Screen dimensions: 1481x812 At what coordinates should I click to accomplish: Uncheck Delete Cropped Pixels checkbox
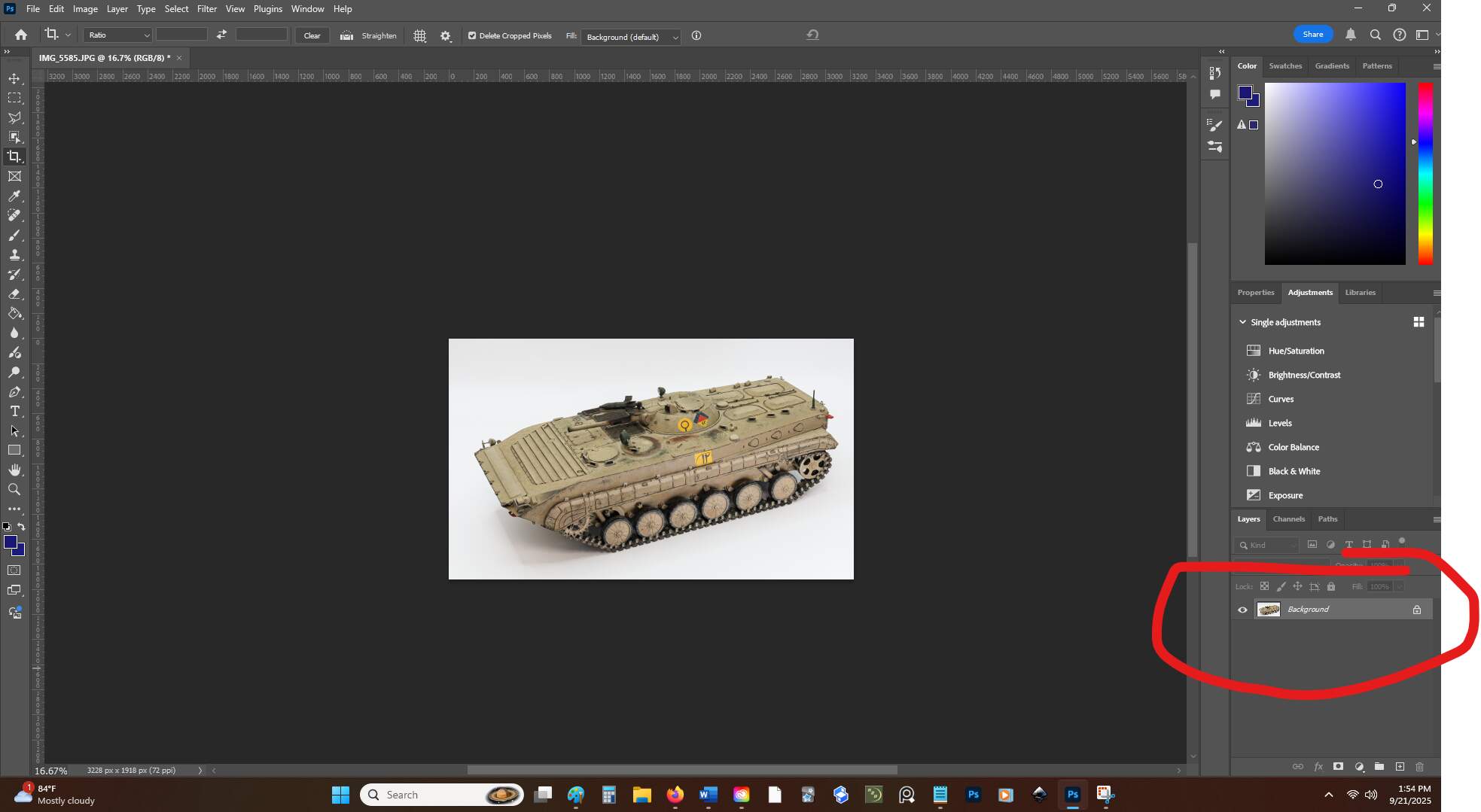pyautogui.click(x=472, y=35)
